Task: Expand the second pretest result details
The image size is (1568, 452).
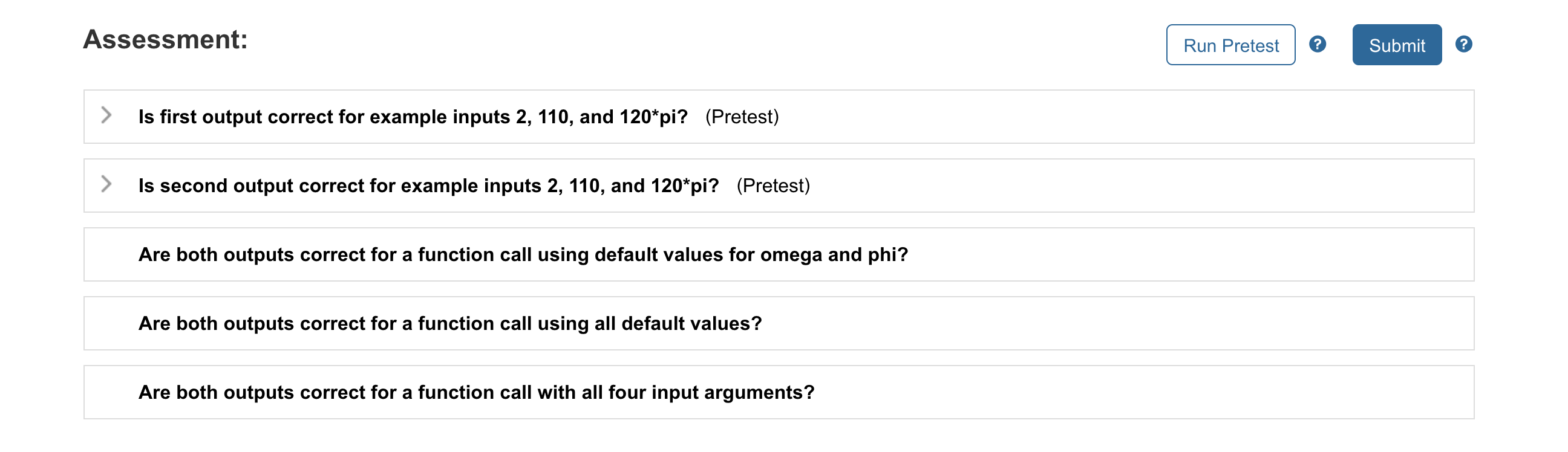Action: point(106,183)
